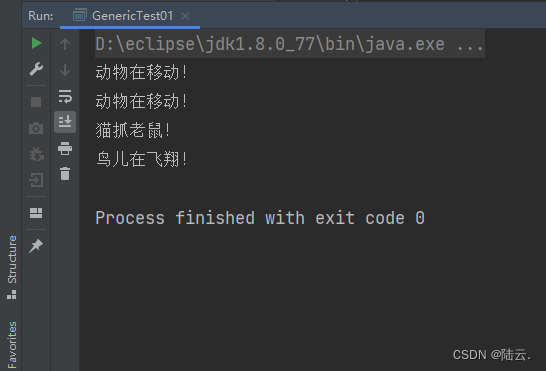Click the down arrow in the console toolbar

coord(65,70)
